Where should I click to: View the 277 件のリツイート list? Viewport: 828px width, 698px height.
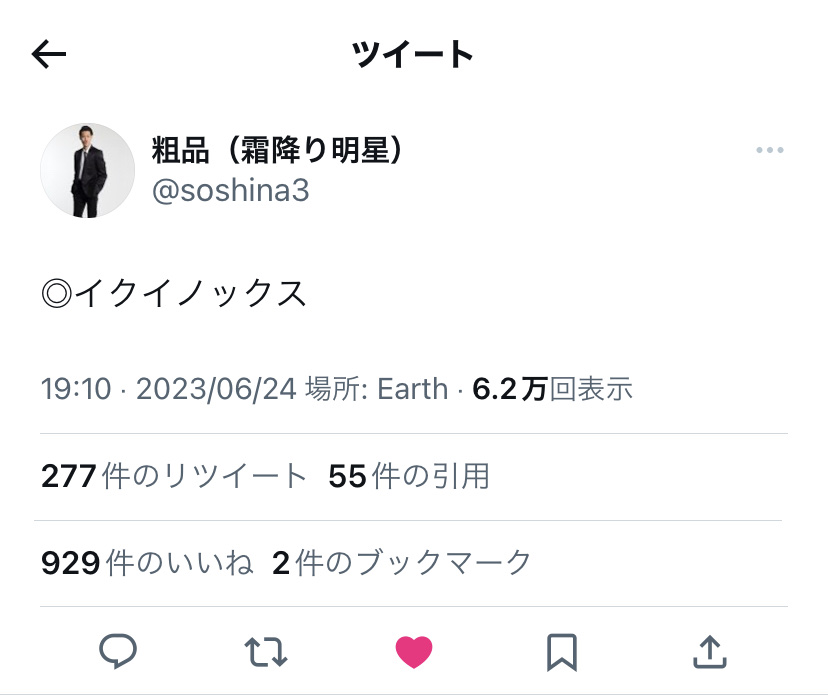[x=174, y=477]
